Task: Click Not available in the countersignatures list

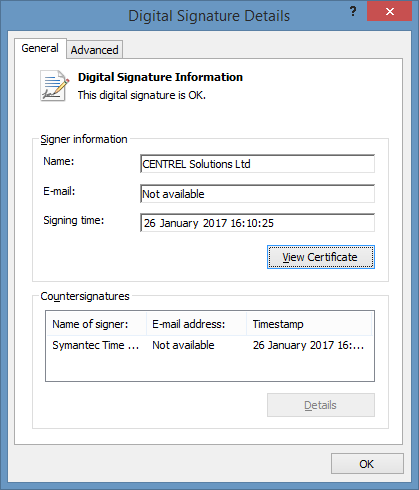Action: (183, 345)
